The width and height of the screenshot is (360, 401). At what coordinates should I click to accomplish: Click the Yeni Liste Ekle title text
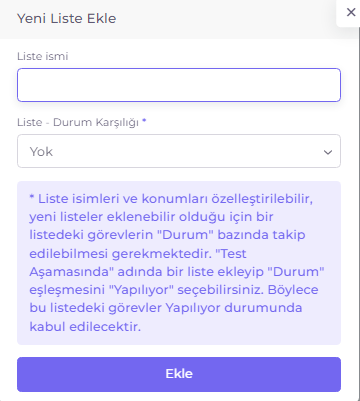[x=67, y=18]
